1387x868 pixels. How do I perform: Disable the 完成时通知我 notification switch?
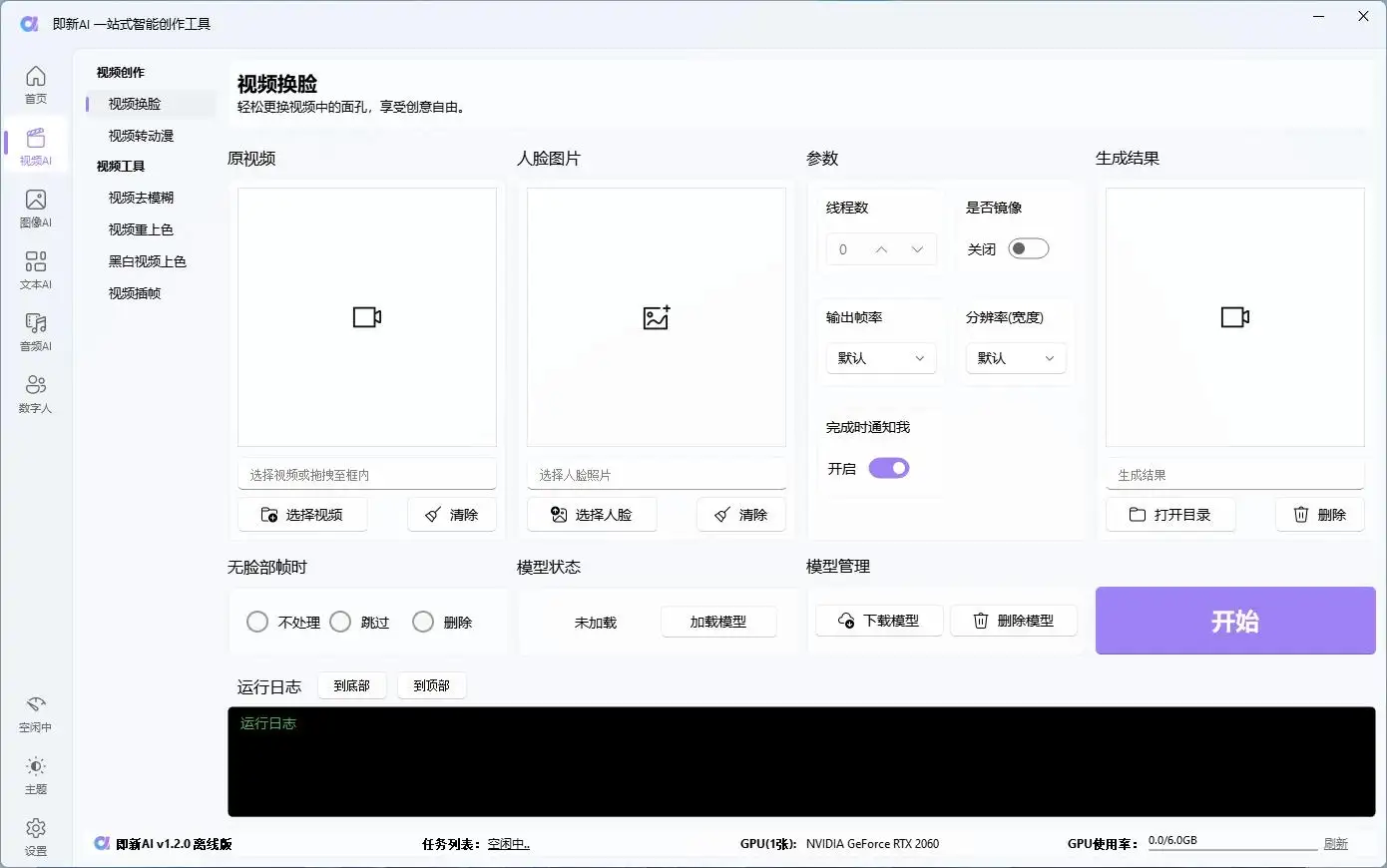click(889, 467)
